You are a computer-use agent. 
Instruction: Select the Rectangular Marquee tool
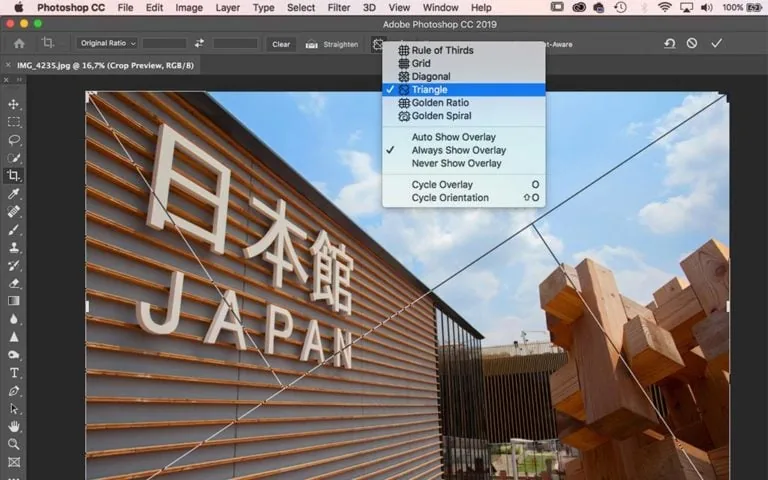pyautogui.click(x=14, y=122)
